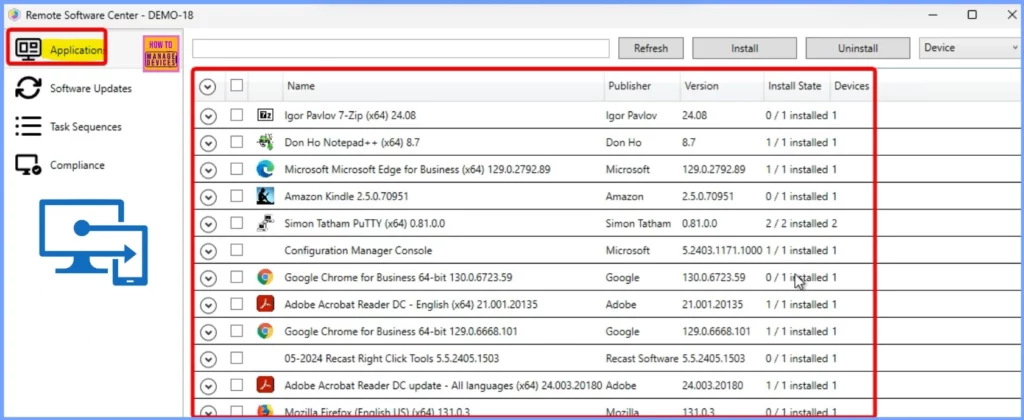Expand the Configuration Manager Console row
This screenshot has width=1024, height=420.
(x=208, y=251)
